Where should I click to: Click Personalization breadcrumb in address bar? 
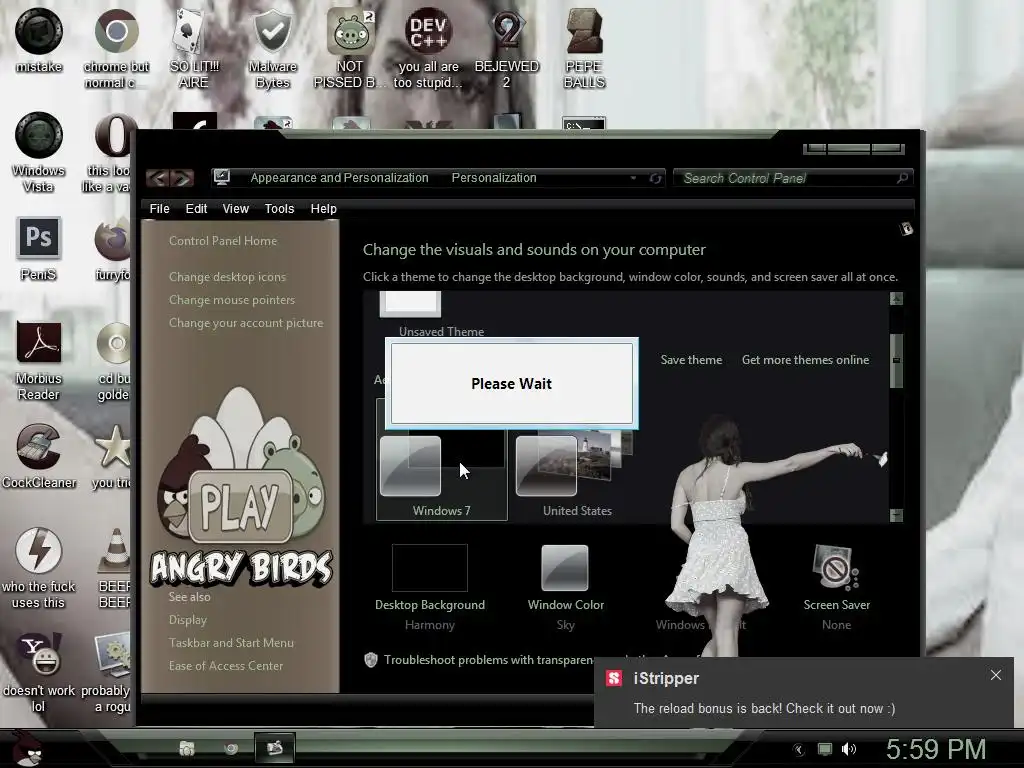pyautogui.click(x=494, y=178)
